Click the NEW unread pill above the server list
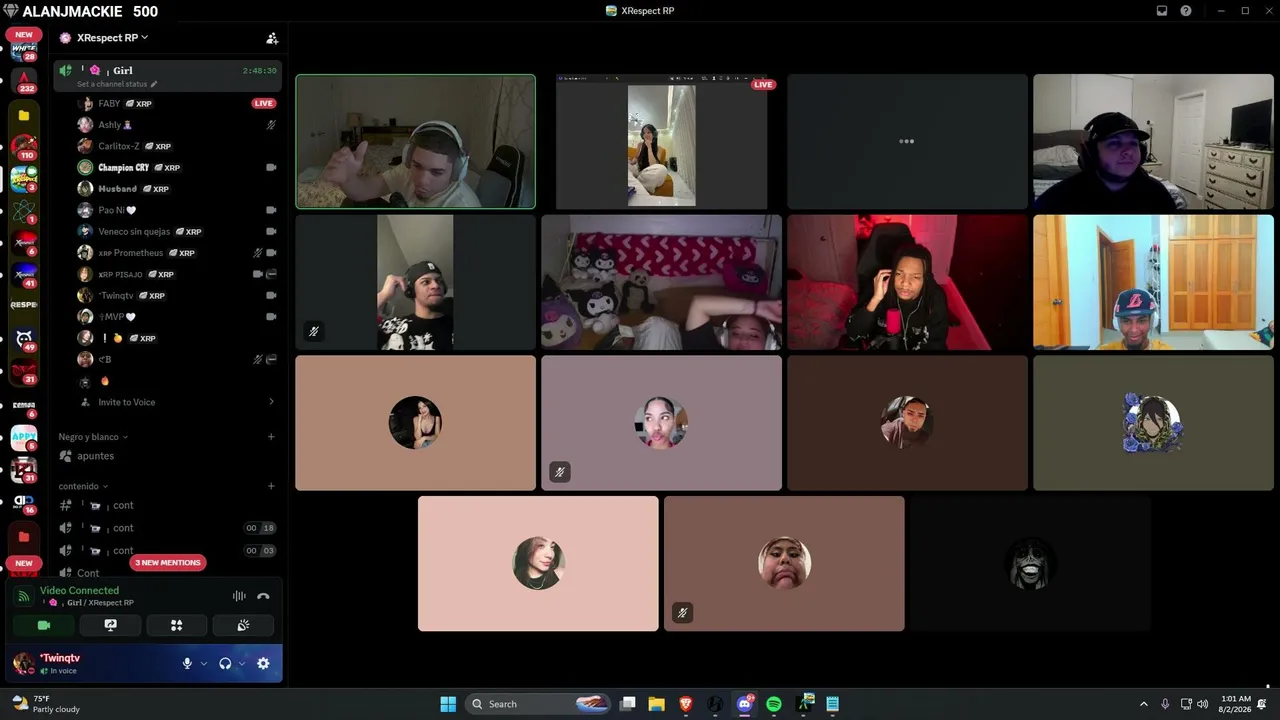Image resolution: width=1280 pixels, height=720 pixels. click(24, 35)
